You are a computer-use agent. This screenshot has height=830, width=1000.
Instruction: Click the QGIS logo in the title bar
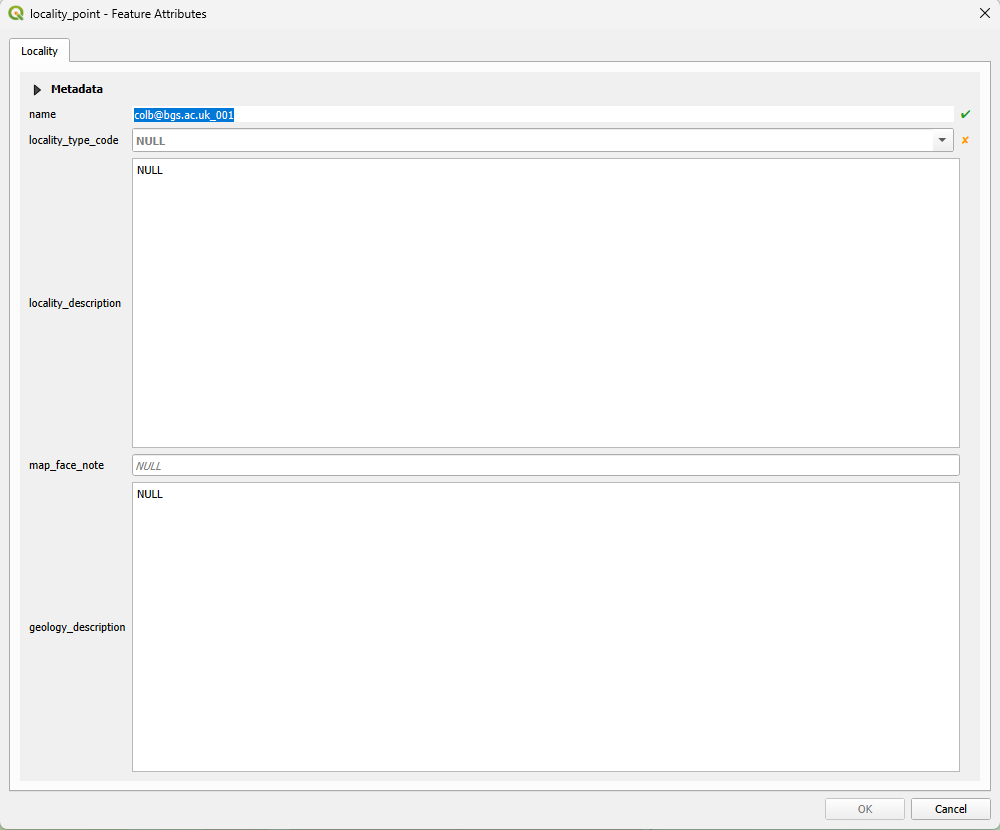[x=16, y=13]
